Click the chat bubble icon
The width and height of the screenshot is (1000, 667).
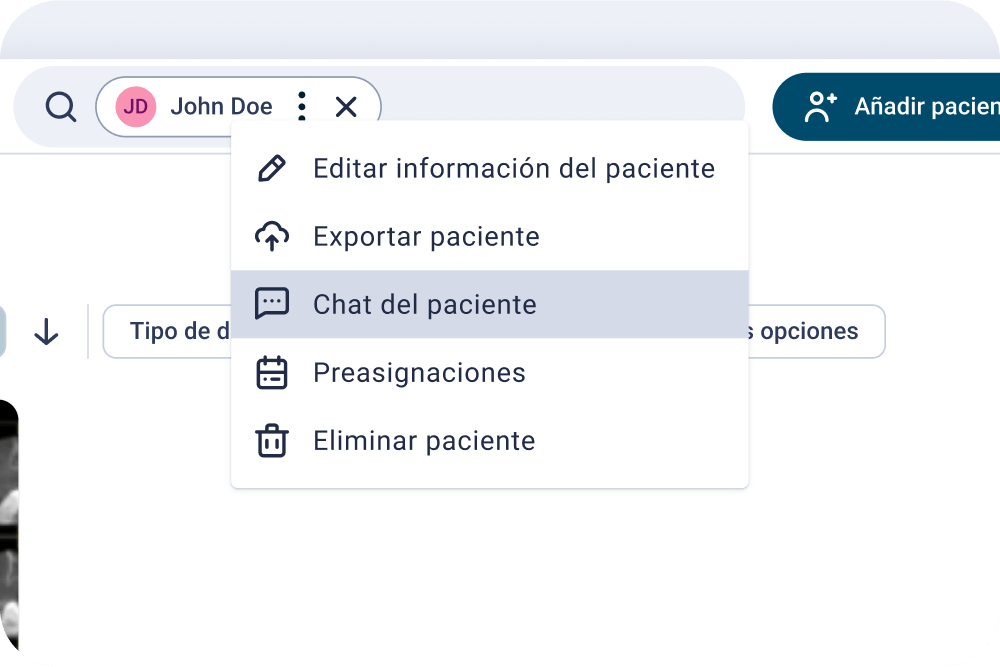(x=272, y=304)
